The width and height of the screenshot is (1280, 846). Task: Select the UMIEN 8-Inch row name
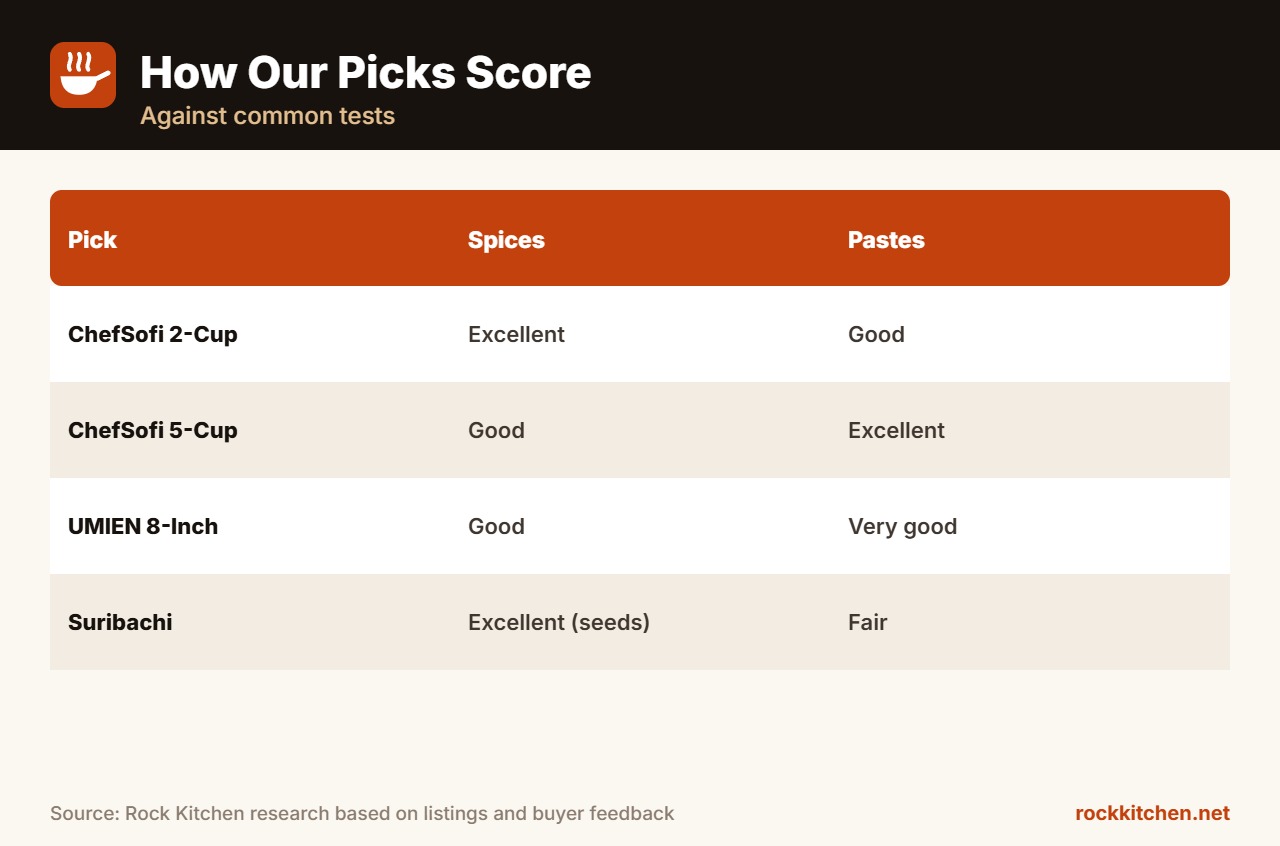click(143, 526)
